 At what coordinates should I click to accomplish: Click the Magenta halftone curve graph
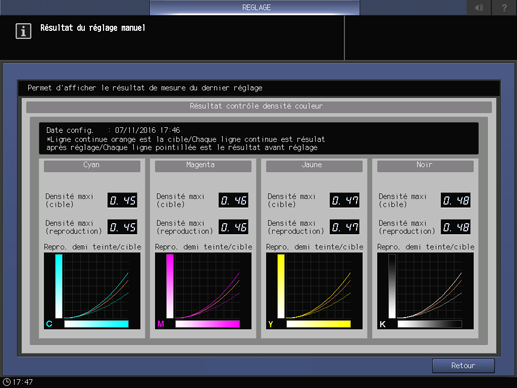click(x=203, y=291)
